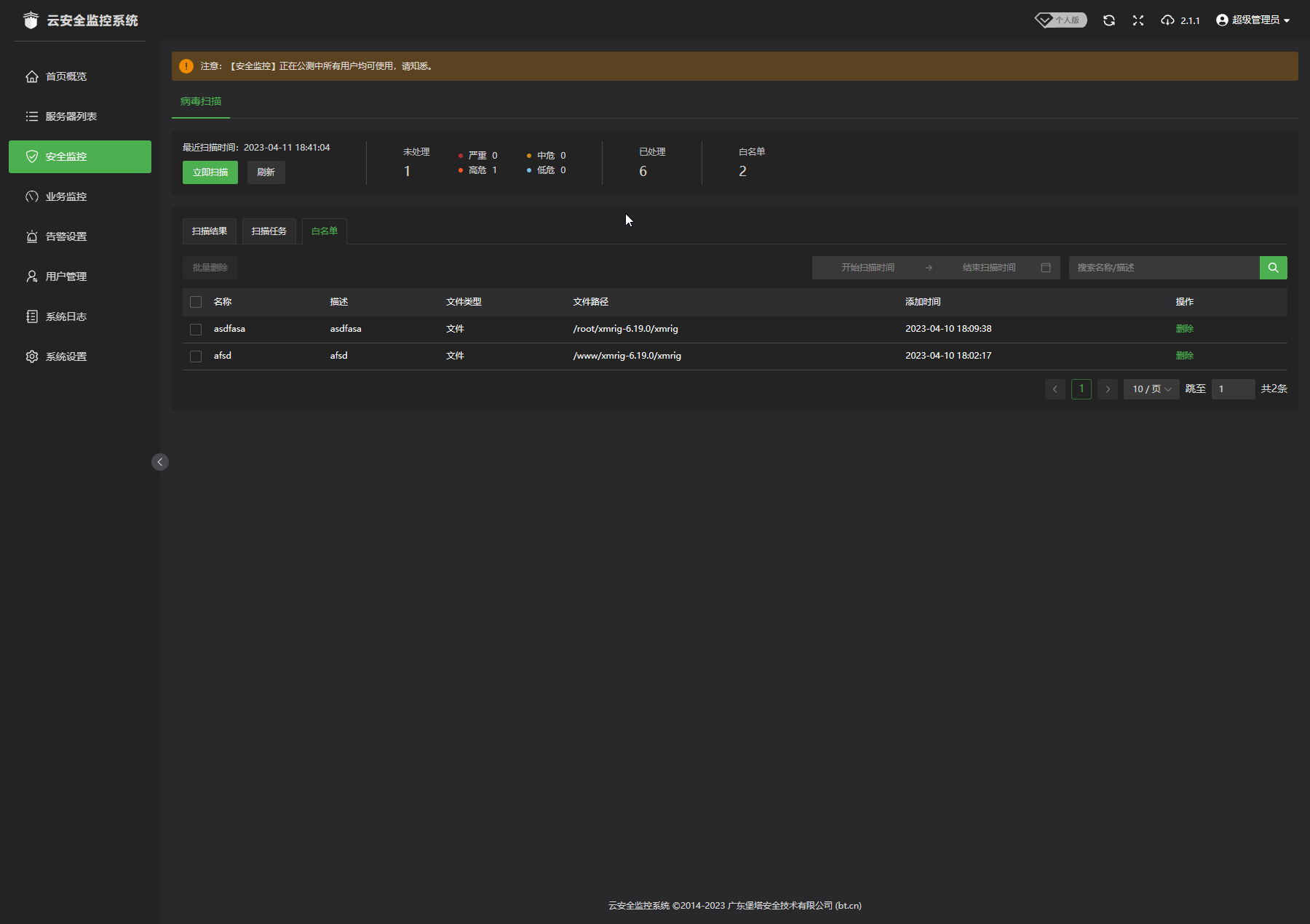This screenshot has width=1310, height=924.
Task: Click the green search magnifier button
Action: [1273, 268]
